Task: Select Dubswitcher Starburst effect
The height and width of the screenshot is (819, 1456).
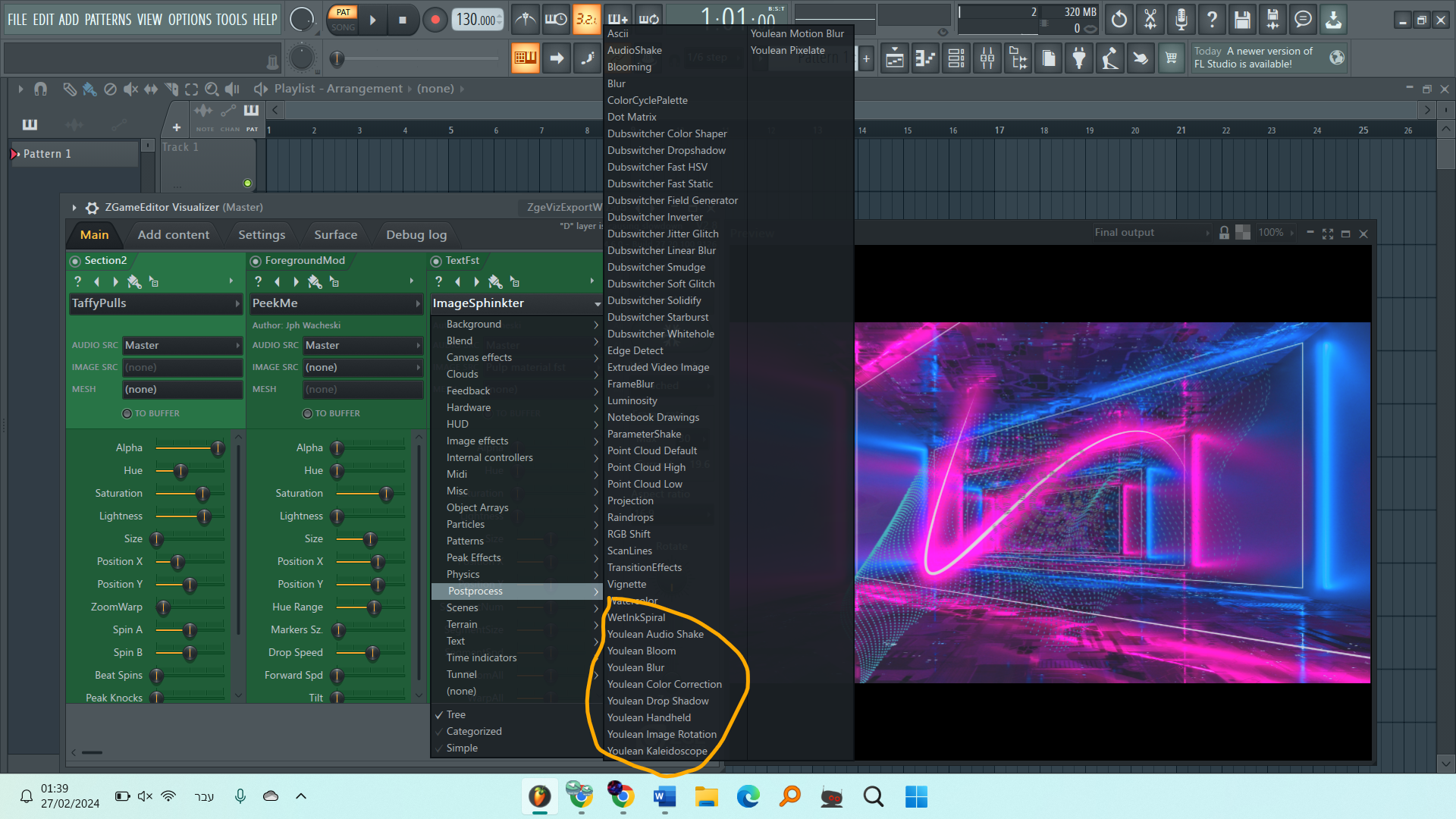Action: point(657,318)
